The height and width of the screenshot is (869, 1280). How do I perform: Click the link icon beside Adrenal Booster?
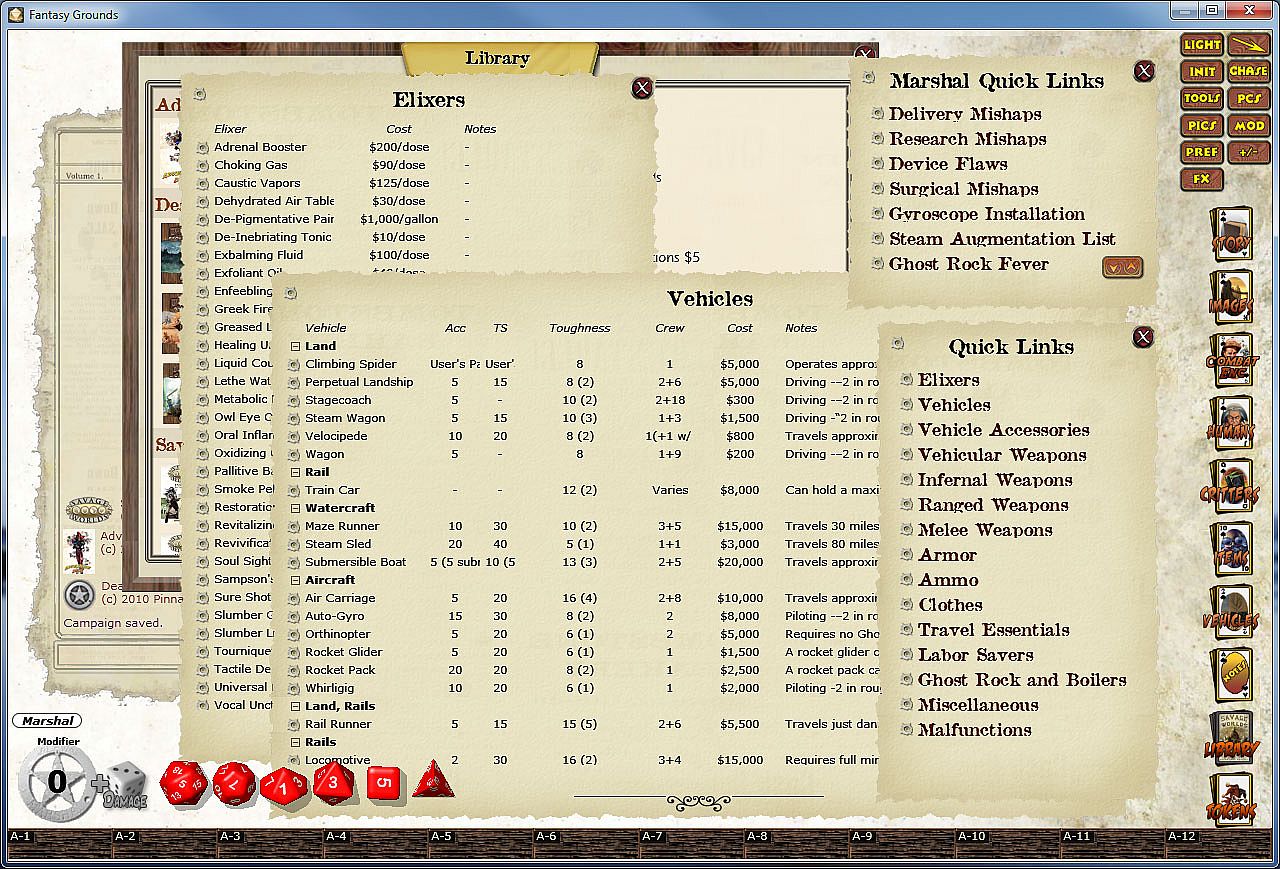tap(202, 147)
